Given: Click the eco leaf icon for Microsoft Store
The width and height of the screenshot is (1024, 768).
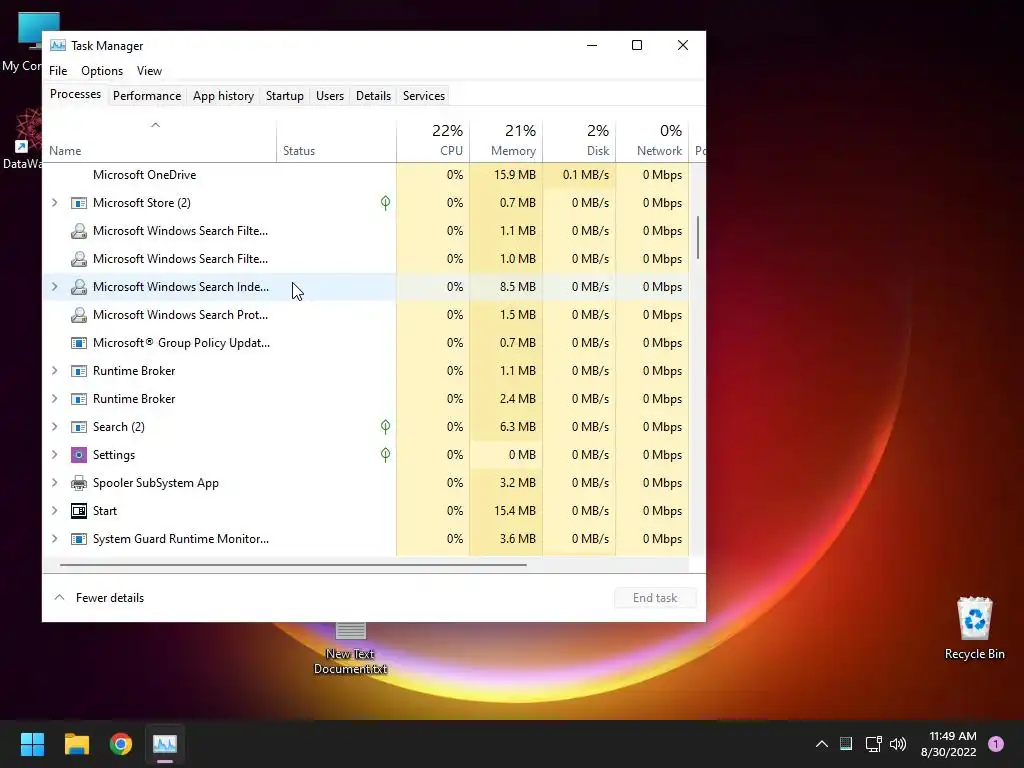Looking at the screenshot, I should click(385, 203).
